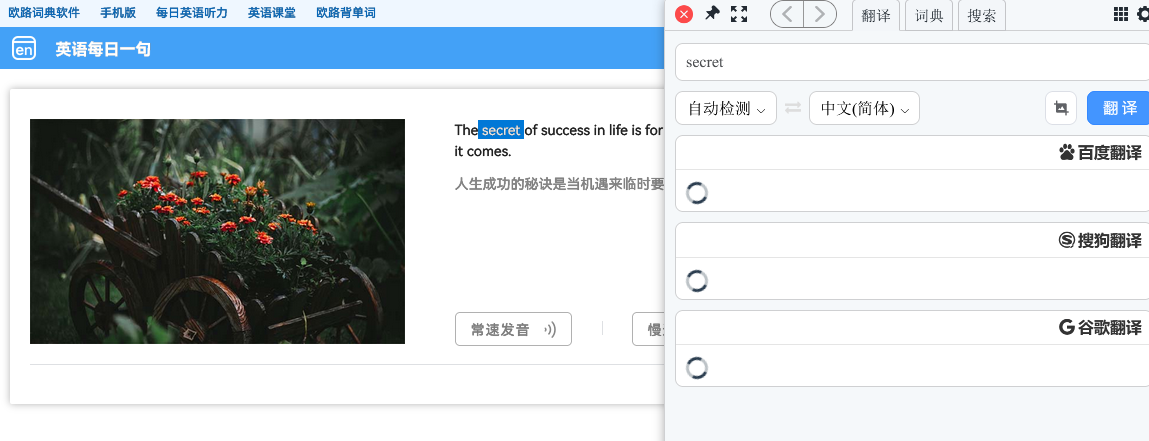Click the loading spinner under 搜狗翻译
The image size is (1149, 441).
pos(697,281)
